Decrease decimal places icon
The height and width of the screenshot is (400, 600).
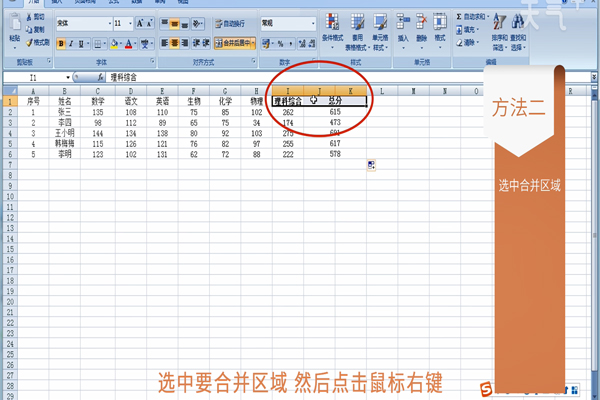(x=311, y=44)
